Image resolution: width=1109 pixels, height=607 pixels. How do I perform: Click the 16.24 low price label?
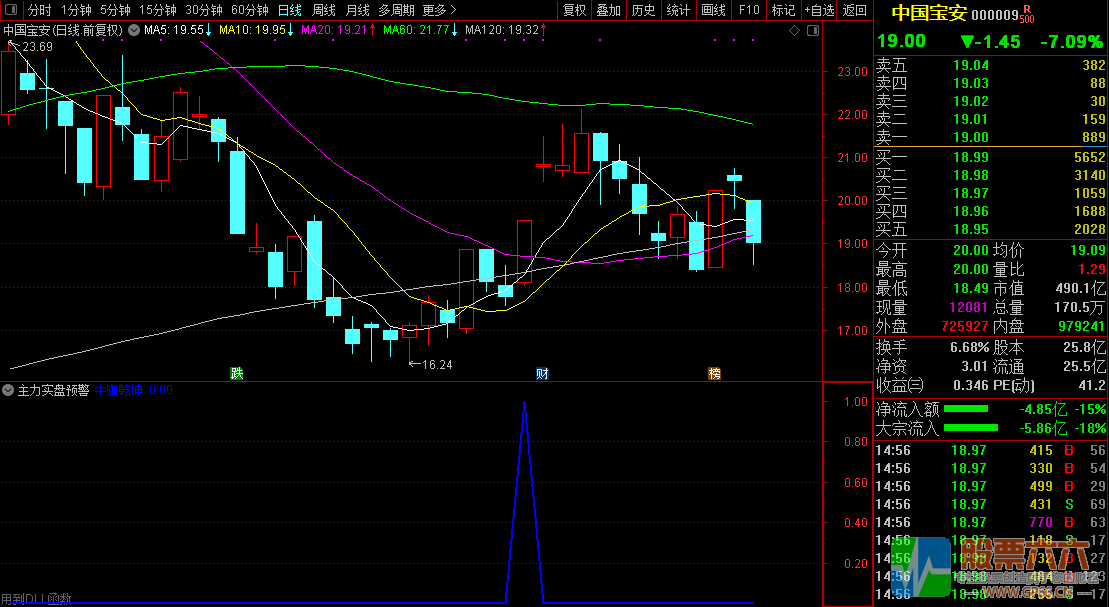[x=434, y=365]
